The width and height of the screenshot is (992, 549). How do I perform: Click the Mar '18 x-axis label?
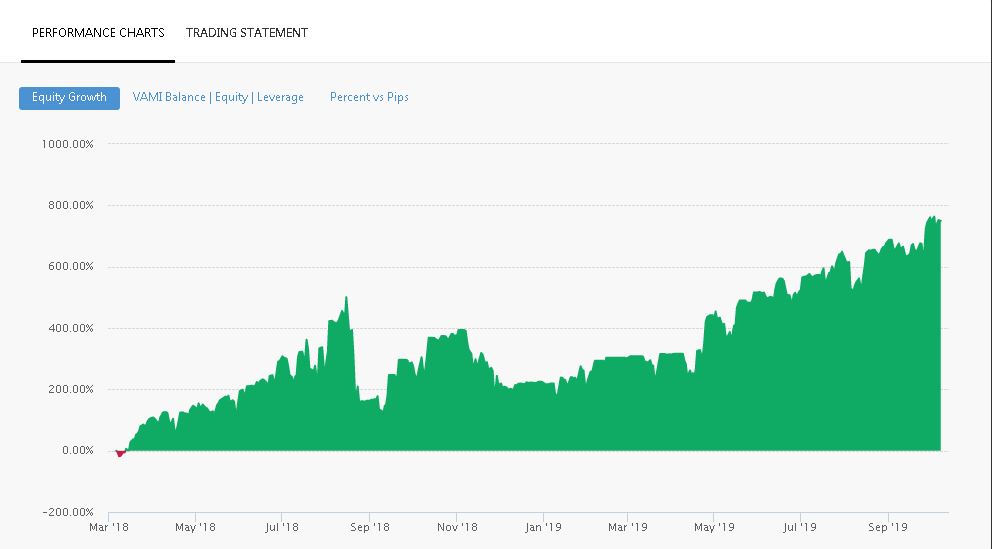click(109, 527)
